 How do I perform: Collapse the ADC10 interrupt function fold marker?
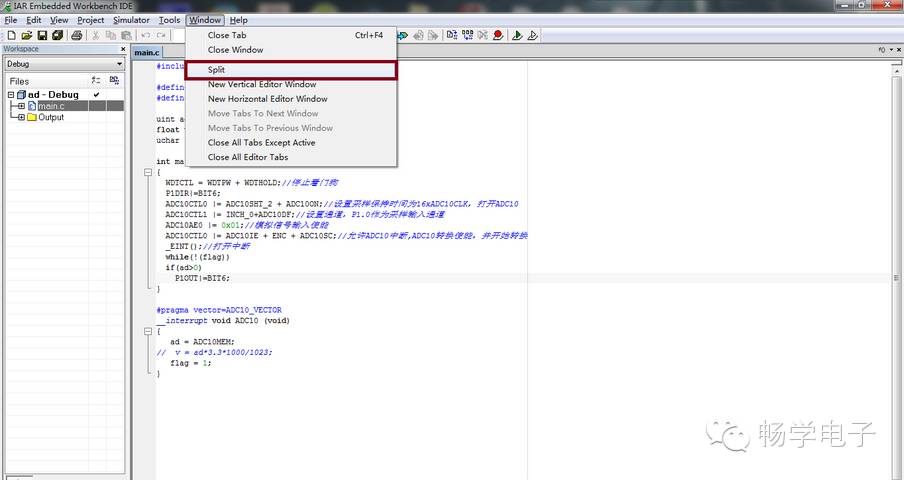tap(148, 331)
